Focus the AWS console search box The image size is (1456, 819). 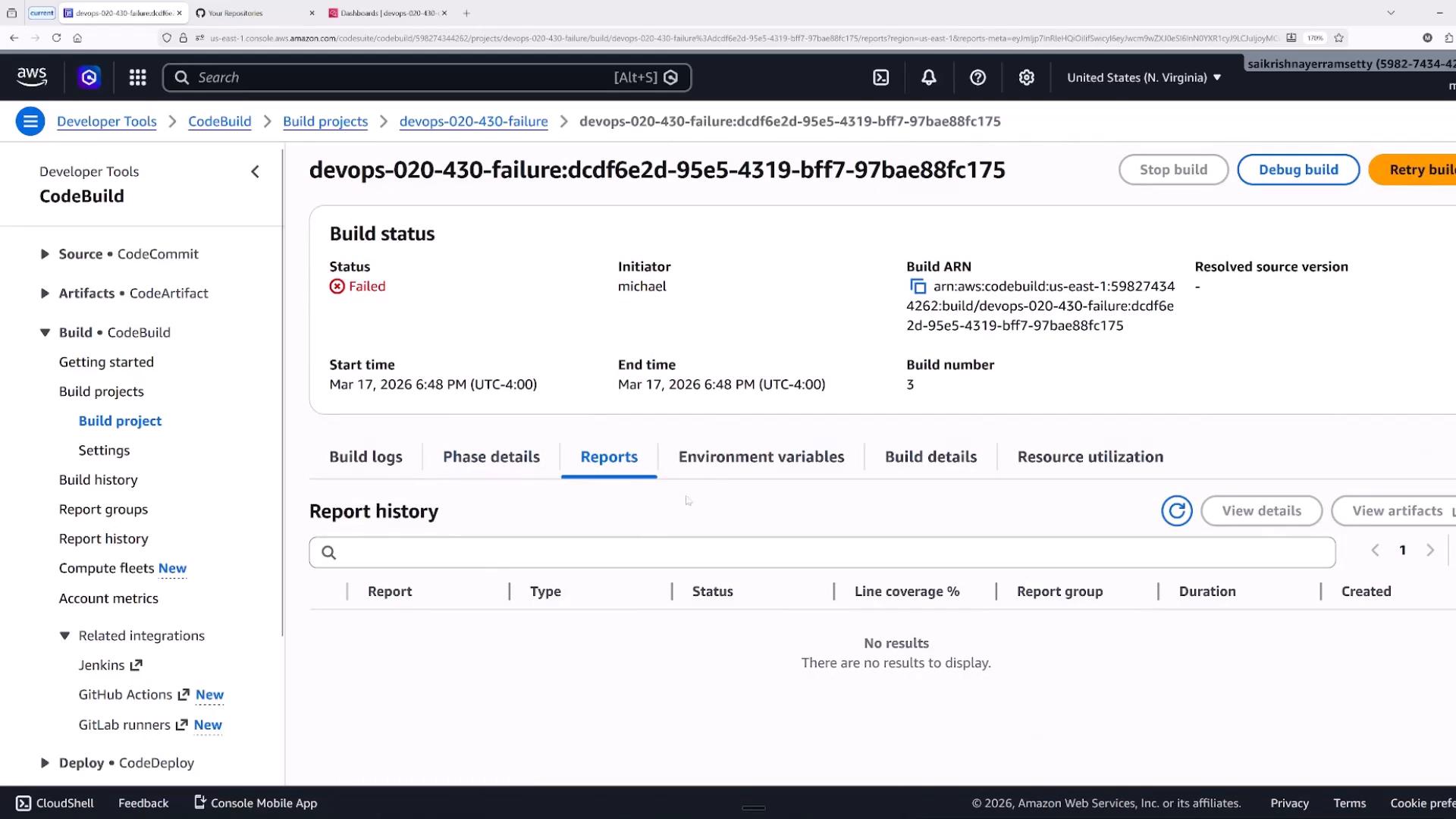427,77
